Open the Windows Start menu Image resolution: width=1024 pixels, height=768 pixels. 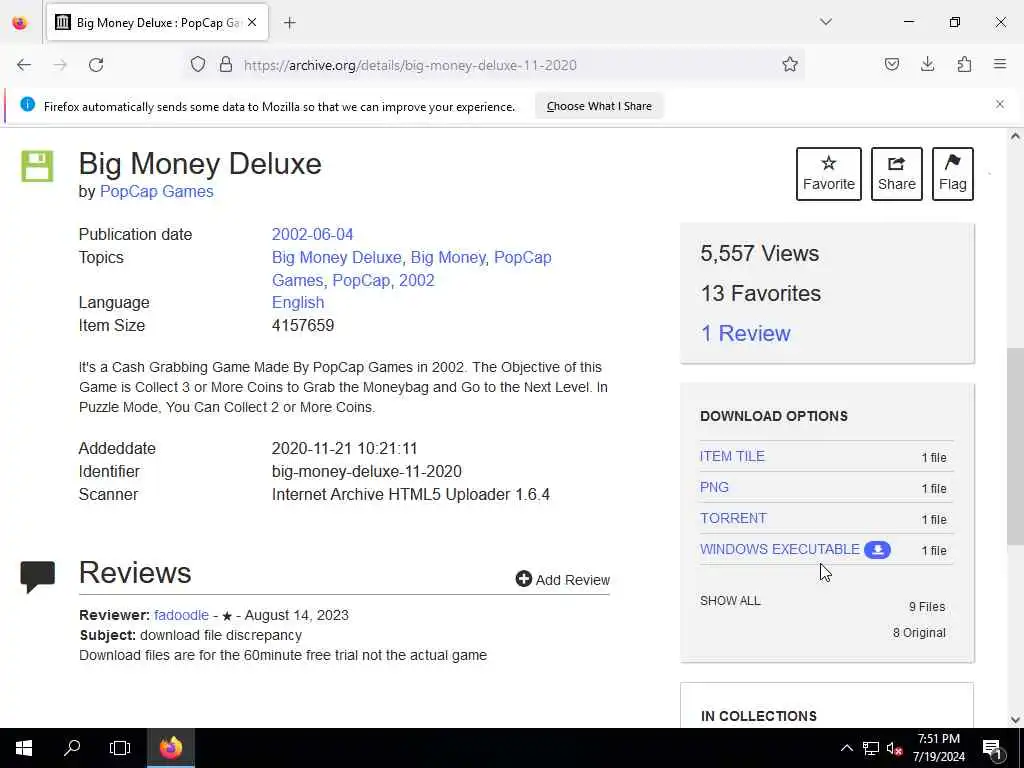[24, 748]
